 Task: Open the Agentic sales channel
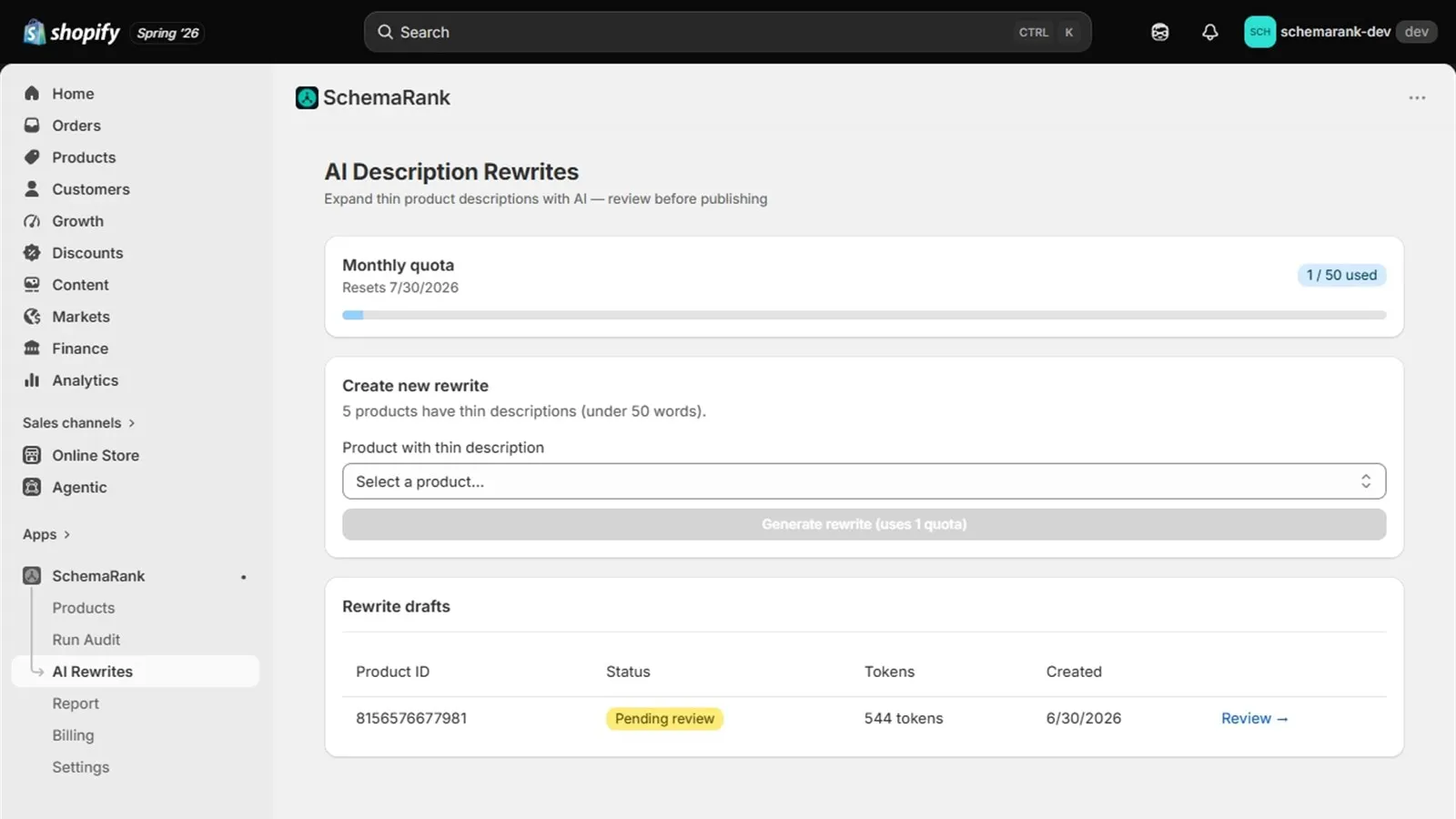click(x=79, y=487)
